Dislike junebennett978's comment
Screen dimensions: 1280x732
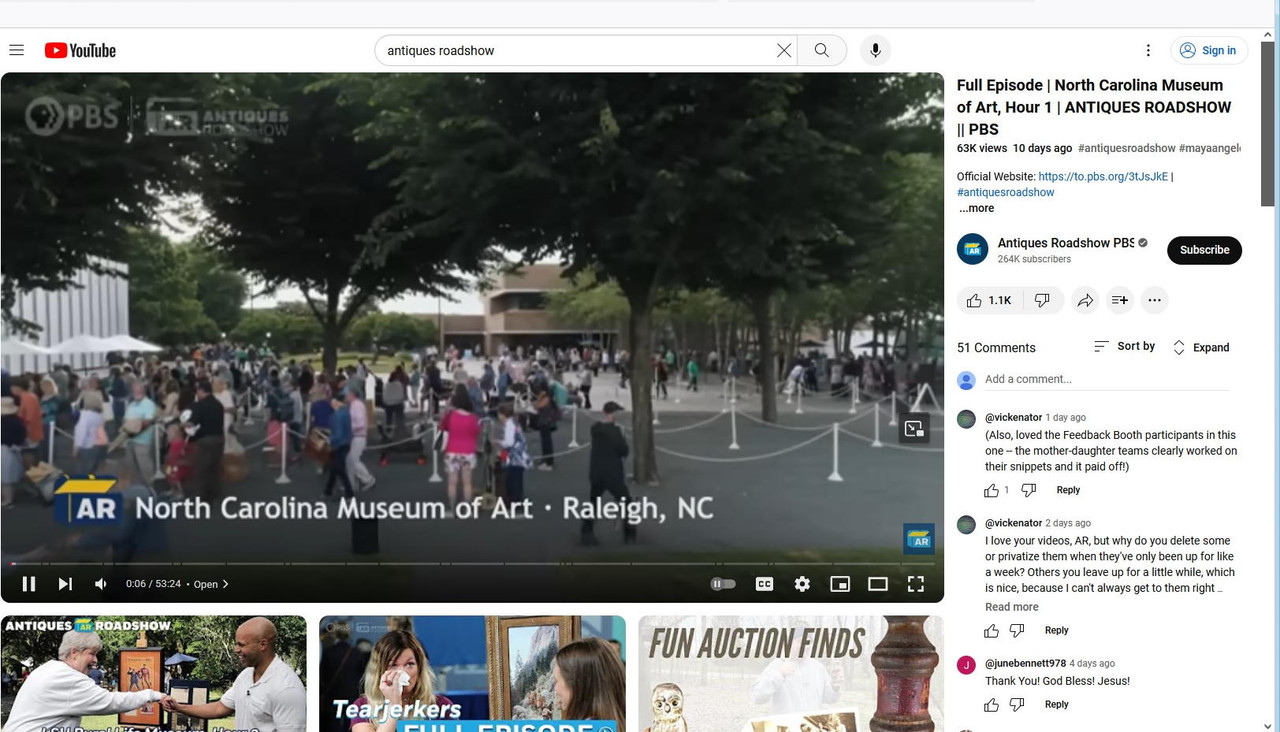point(1017,704)
